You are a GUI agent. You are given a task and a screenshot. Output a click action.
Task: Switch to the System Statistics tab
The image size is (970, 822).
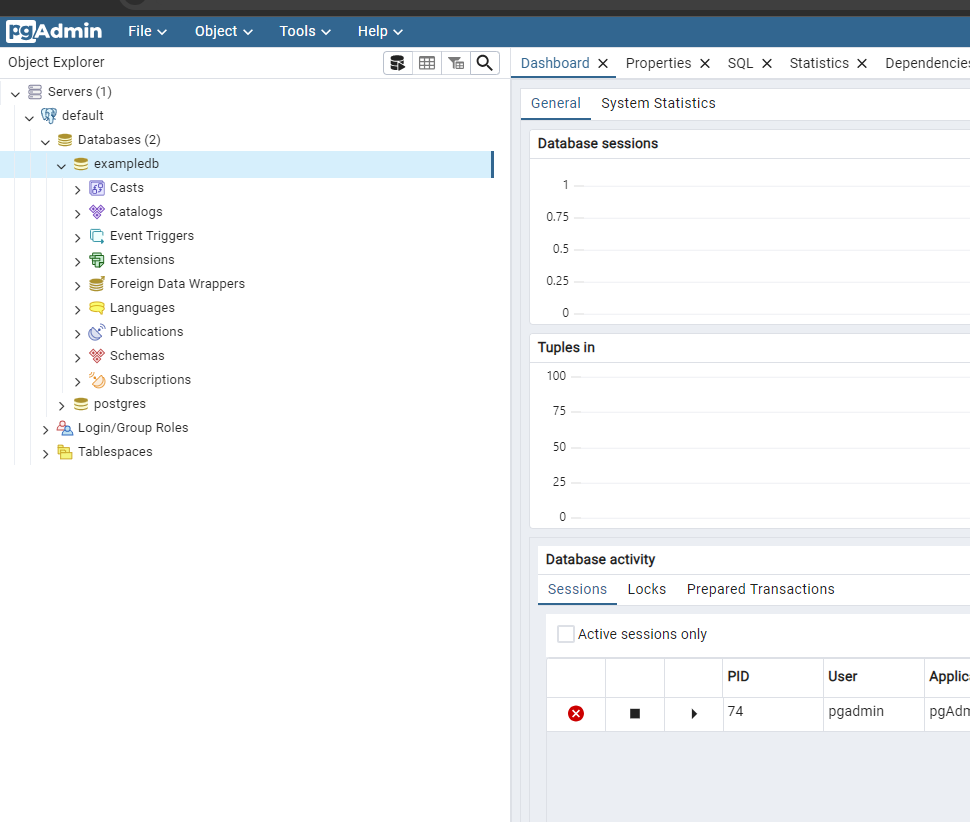(658, 103)
